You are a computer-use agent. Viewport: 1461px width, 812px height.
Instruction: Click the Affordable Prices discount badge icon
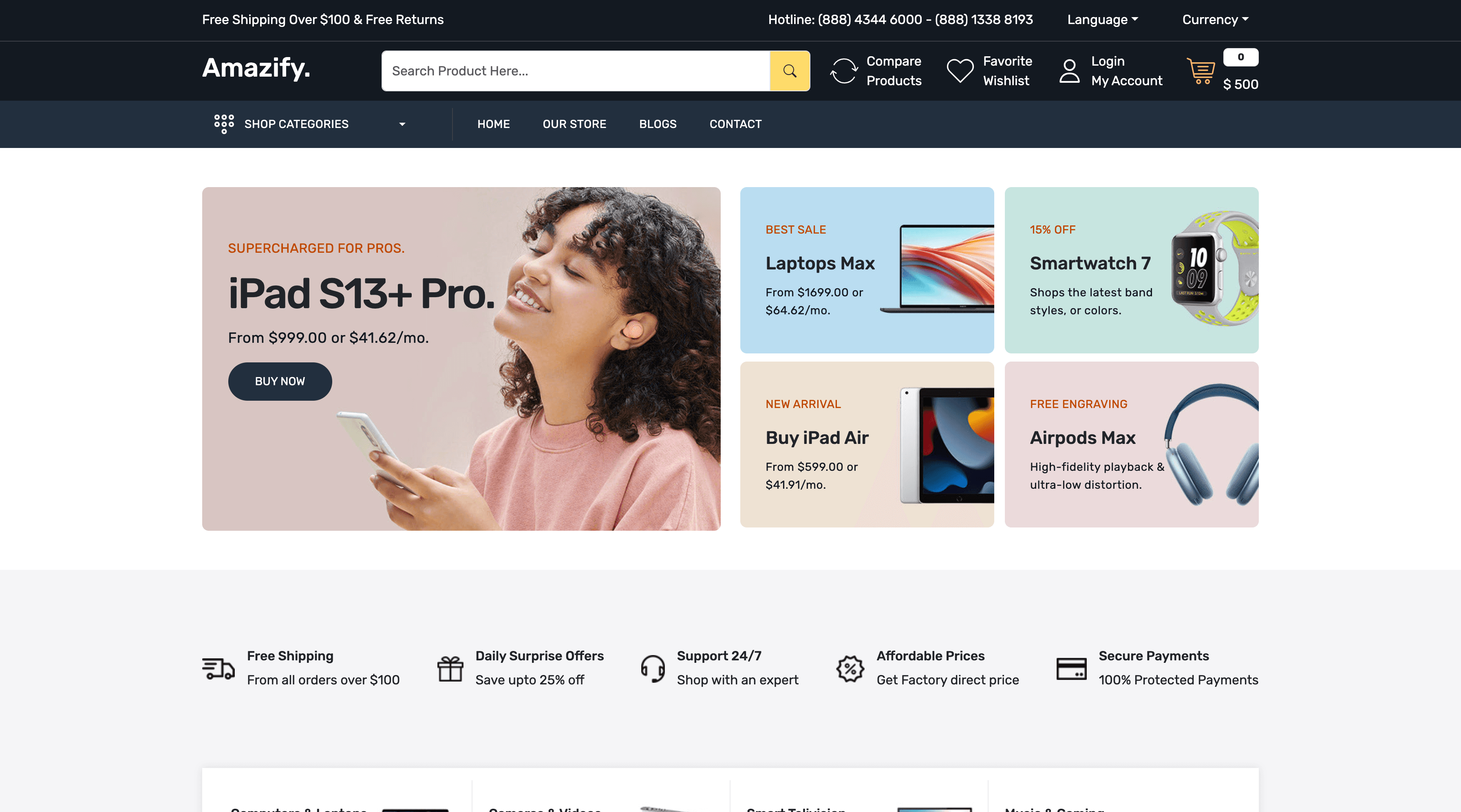(x=850, y=669)
